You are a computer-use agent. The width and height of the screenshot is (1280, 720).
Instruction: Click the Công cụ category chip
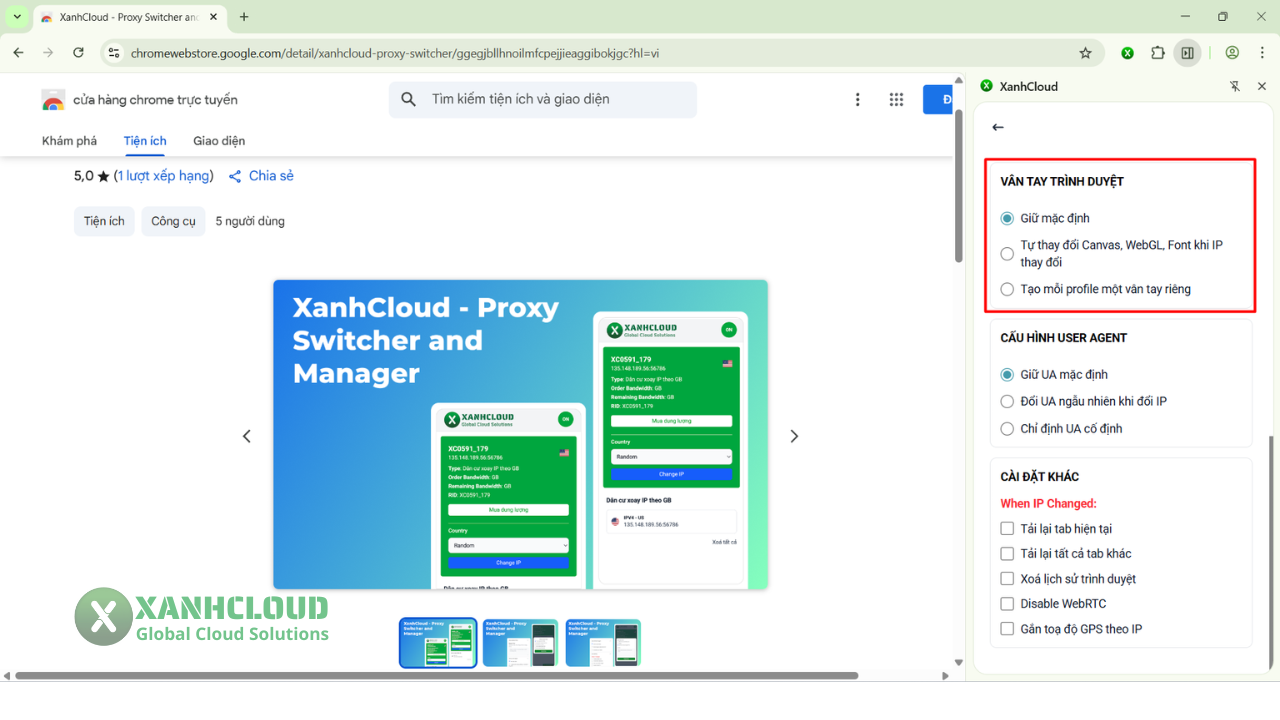174,221
